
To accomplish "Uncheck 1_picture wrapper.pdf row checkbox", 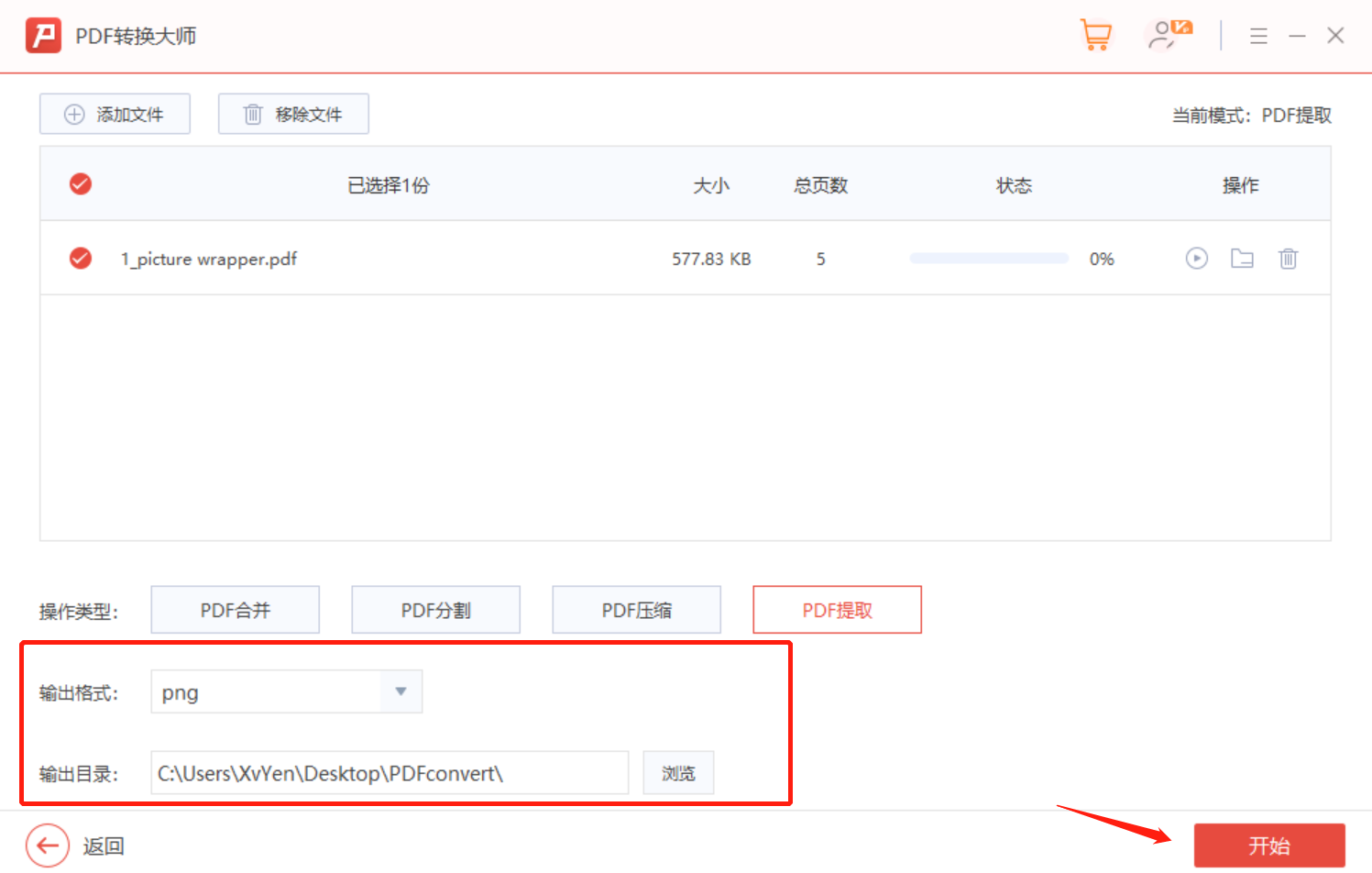I will pyautogui.click(x=81, y=259).
